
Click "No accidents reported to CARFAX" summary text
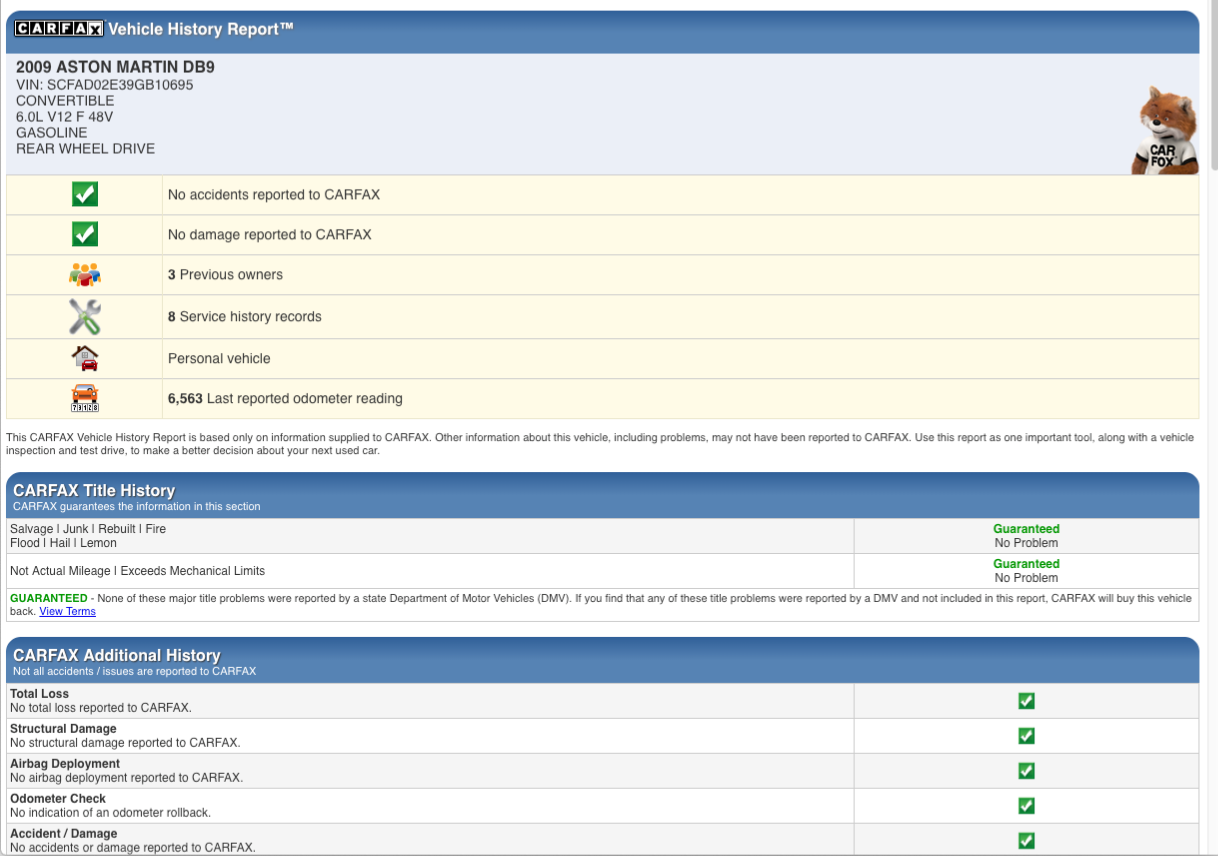274,195
